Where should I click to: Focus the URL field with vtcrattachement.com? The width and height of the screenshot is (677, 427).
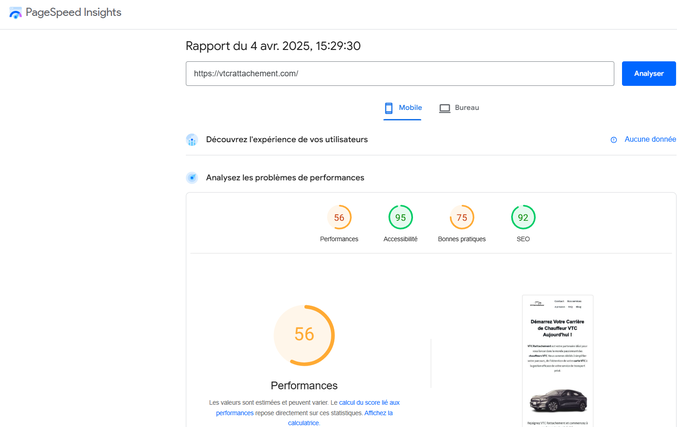(x=400, y=73)
